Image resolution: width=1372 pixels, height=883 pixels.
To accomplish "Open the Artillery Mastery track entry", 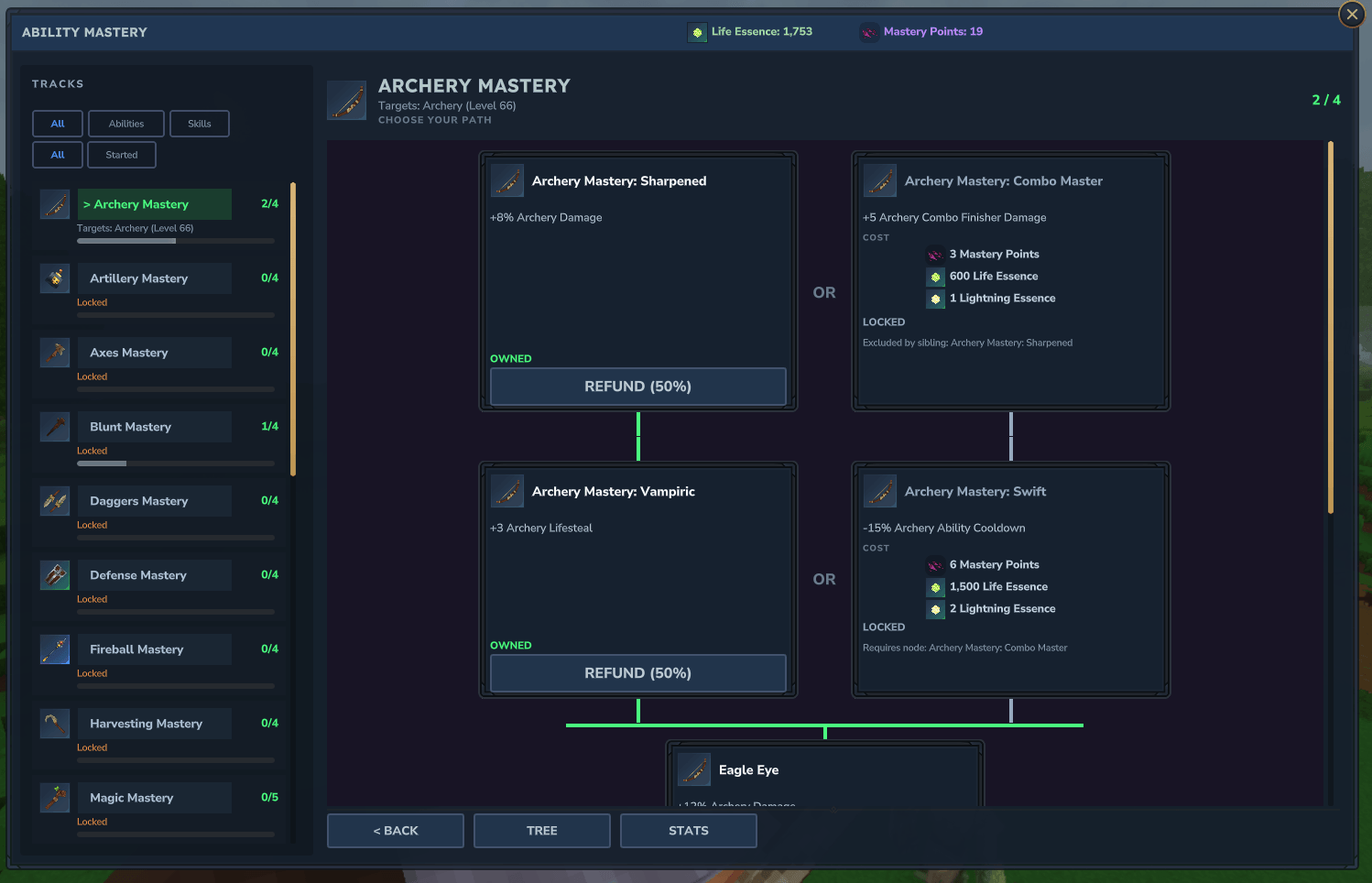I will pos(159,291).
